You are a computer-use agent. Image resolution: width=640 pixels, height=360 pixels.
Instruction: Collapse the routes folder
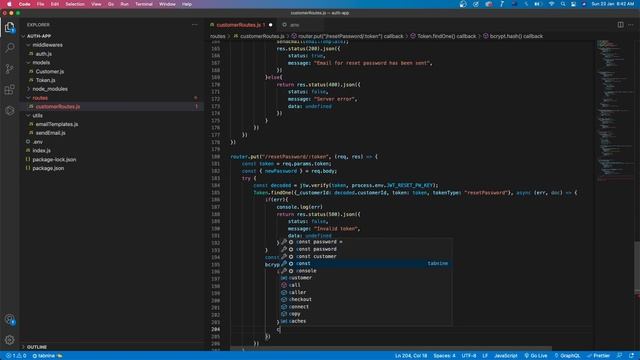click(x=40, y=98)
